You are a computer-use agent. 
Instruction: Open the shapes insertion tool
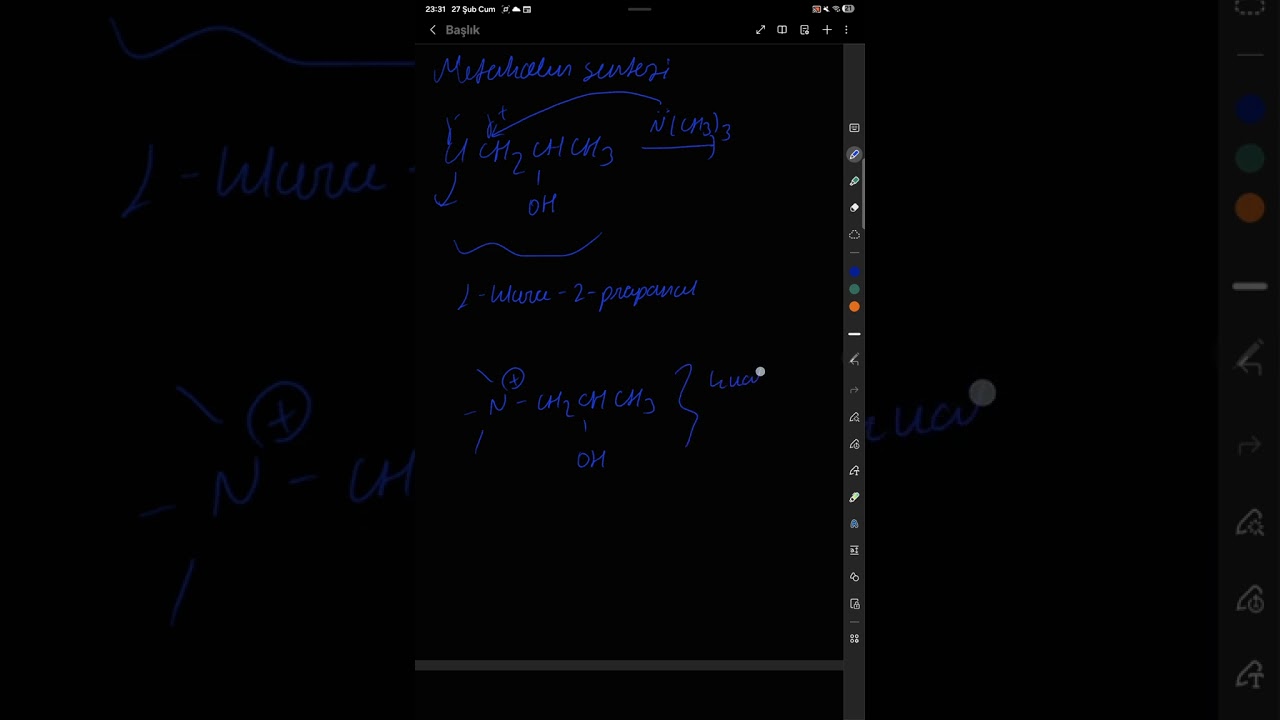click(854, 577)
